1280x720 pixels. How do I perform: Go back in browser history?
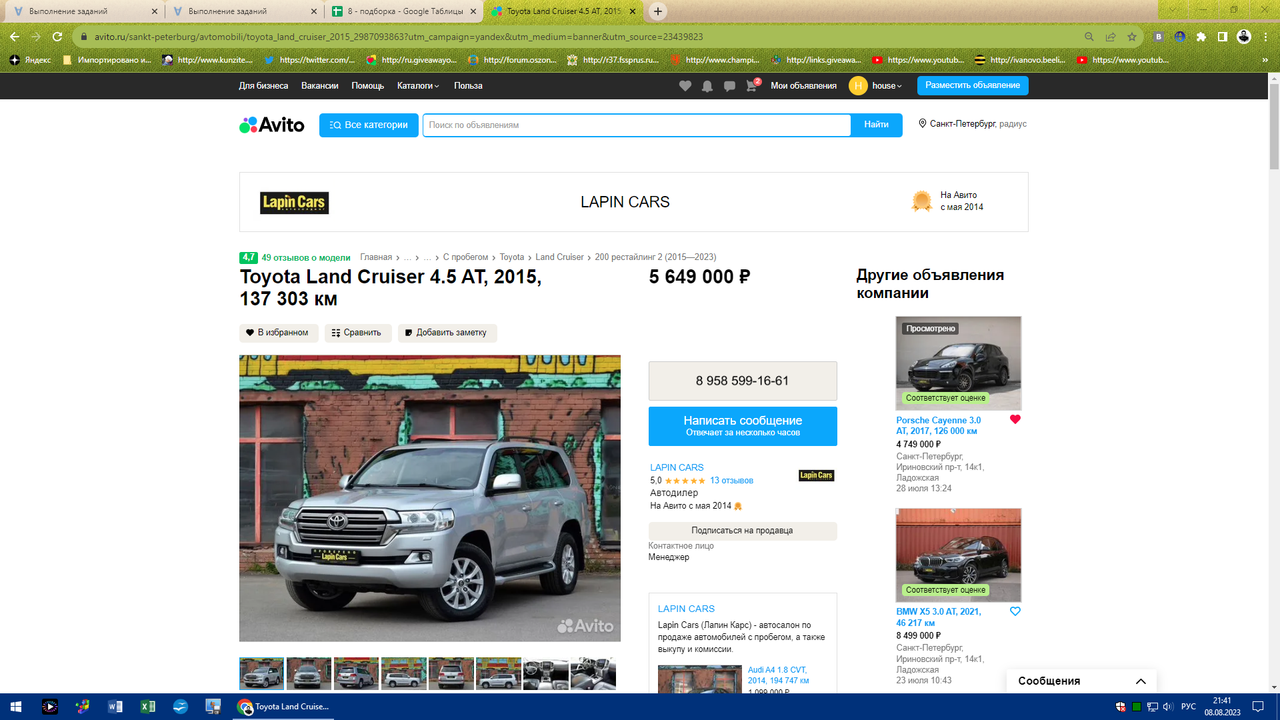14,36
